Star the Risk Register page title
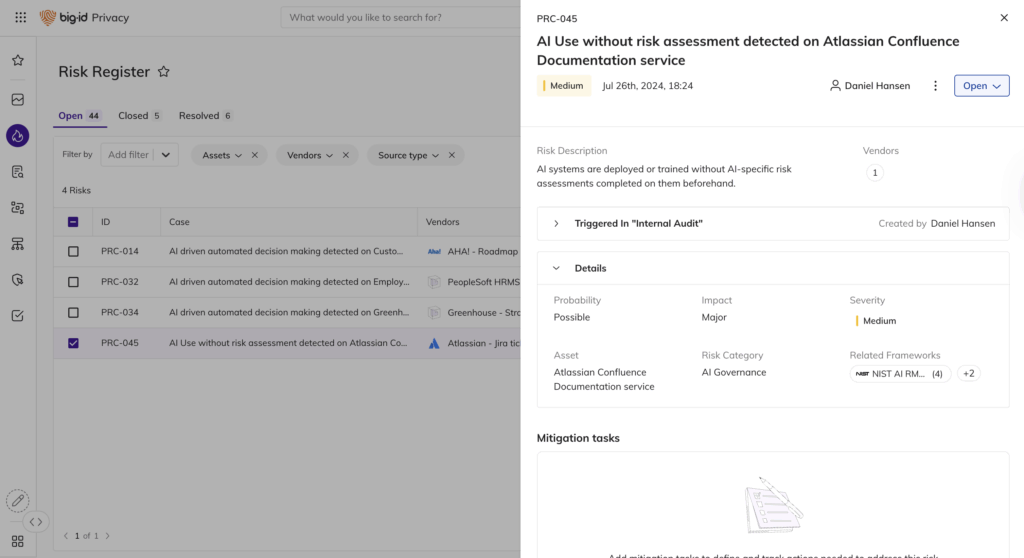The height and width of the screenshot is (558, 1024). (x=164, y=72)
